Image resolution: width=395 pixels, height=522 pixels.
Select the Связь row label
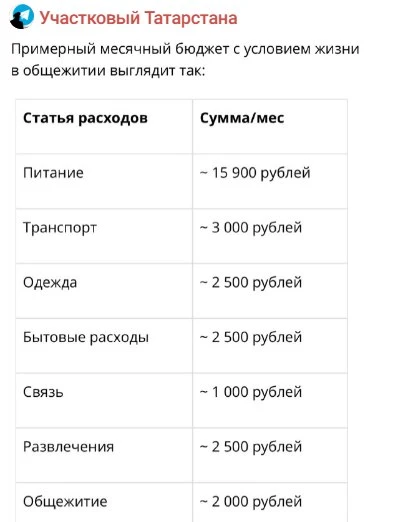(43, 392)
